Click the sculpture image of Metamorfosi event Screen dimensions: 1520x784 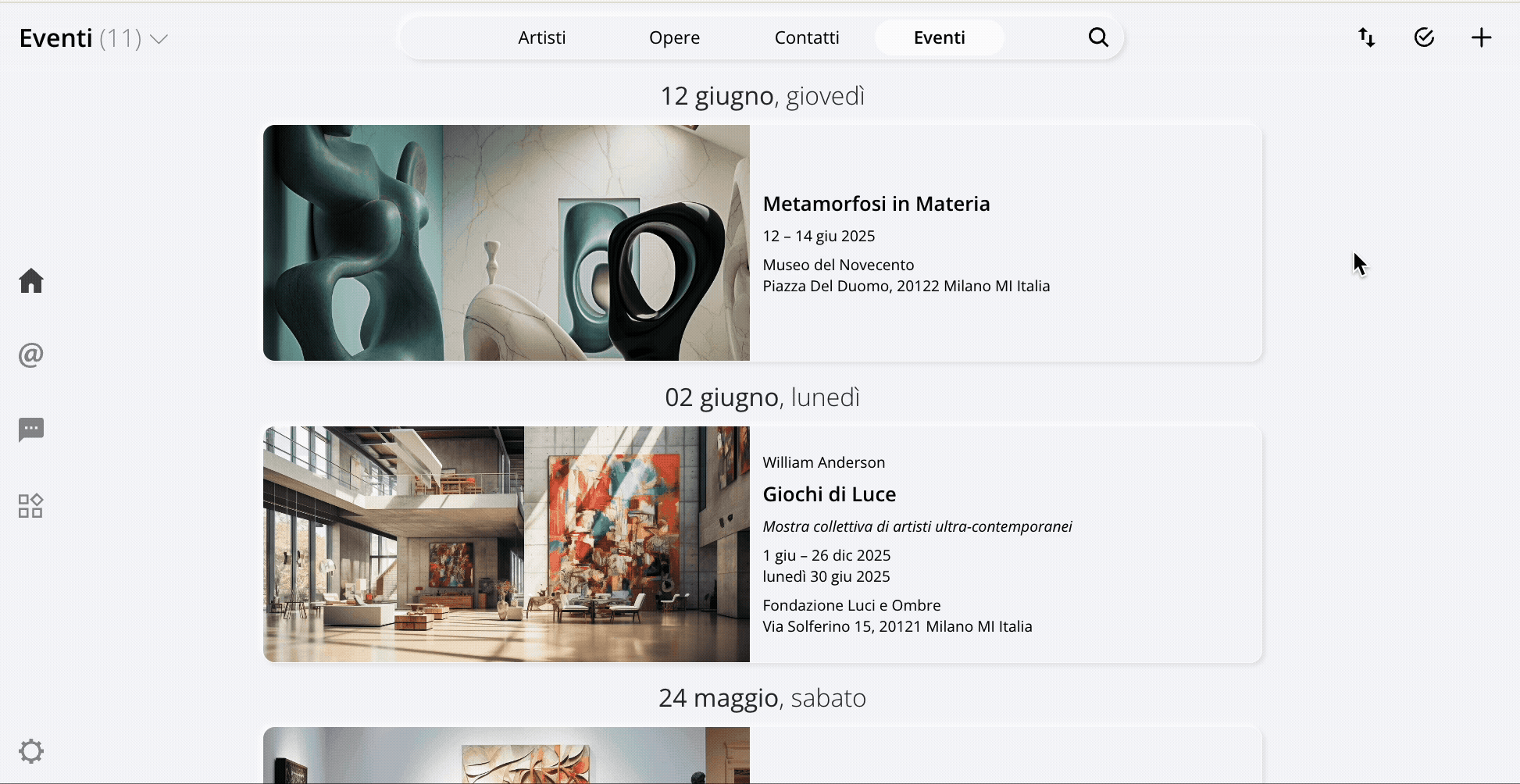506,243
